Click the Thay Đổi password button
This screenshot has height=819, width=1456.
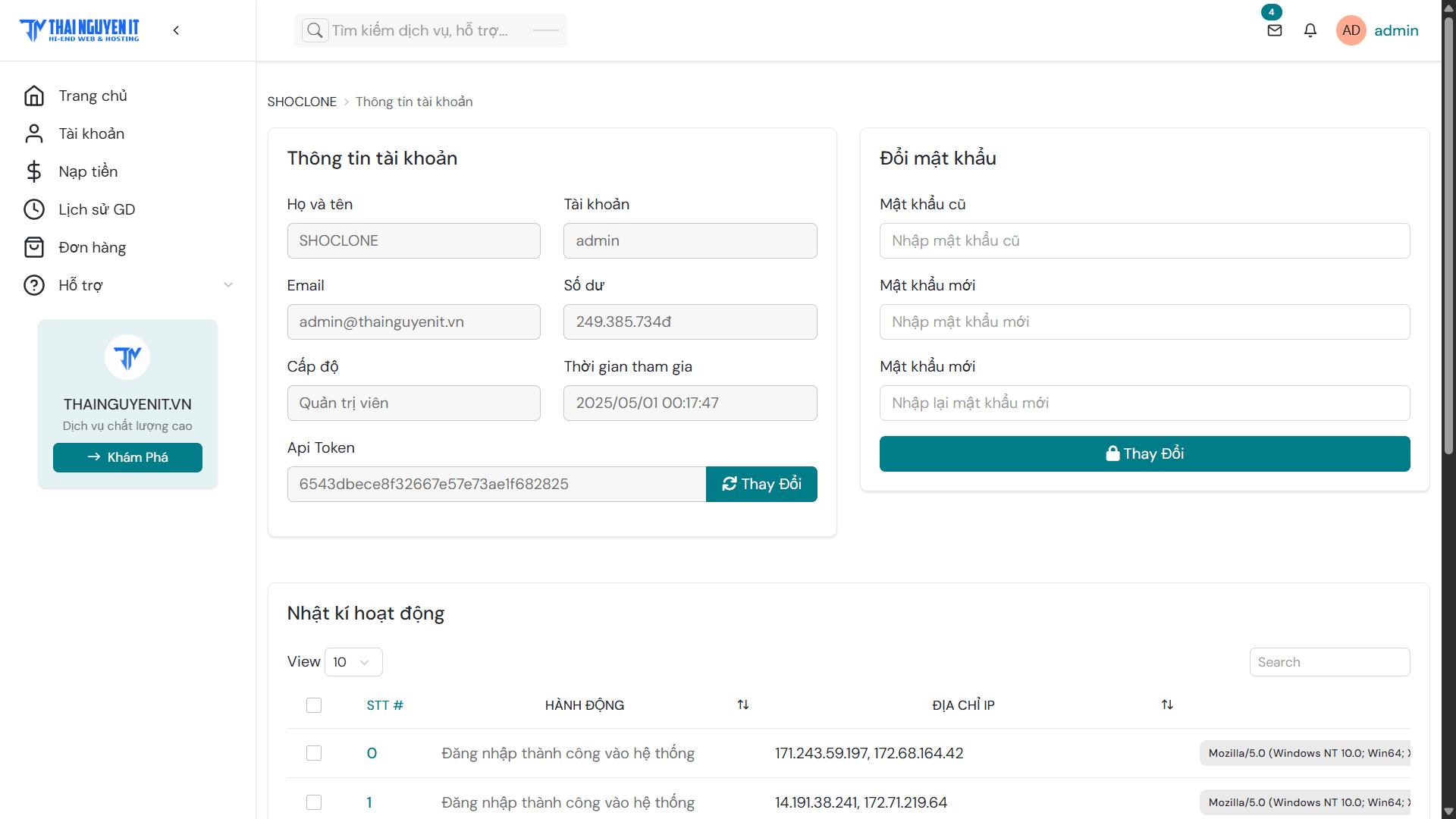pyautogui.click(x=1144, y=453)
